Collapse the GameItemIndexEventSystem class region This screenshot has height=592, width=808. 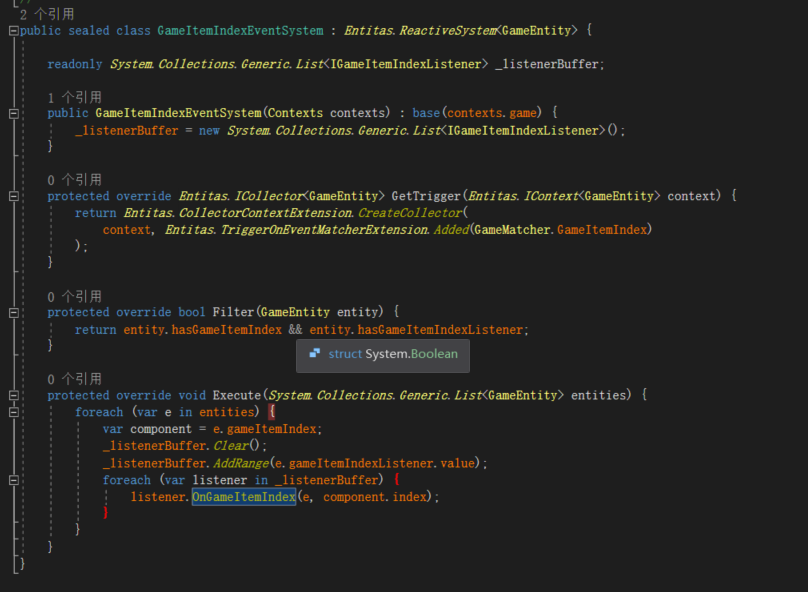pos(14,31)
